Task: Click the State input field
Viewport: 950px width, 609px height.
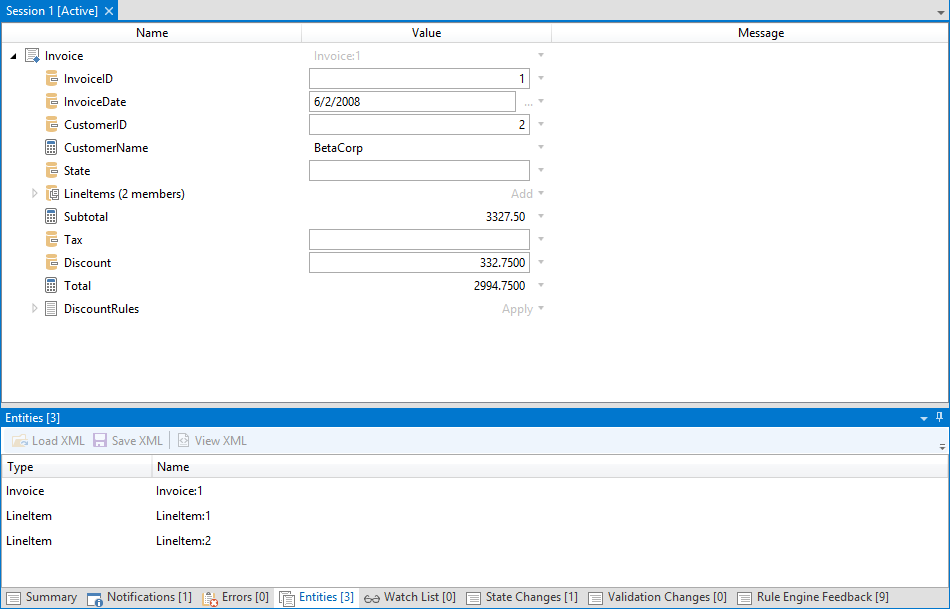Action: click(x=419, y=171)
